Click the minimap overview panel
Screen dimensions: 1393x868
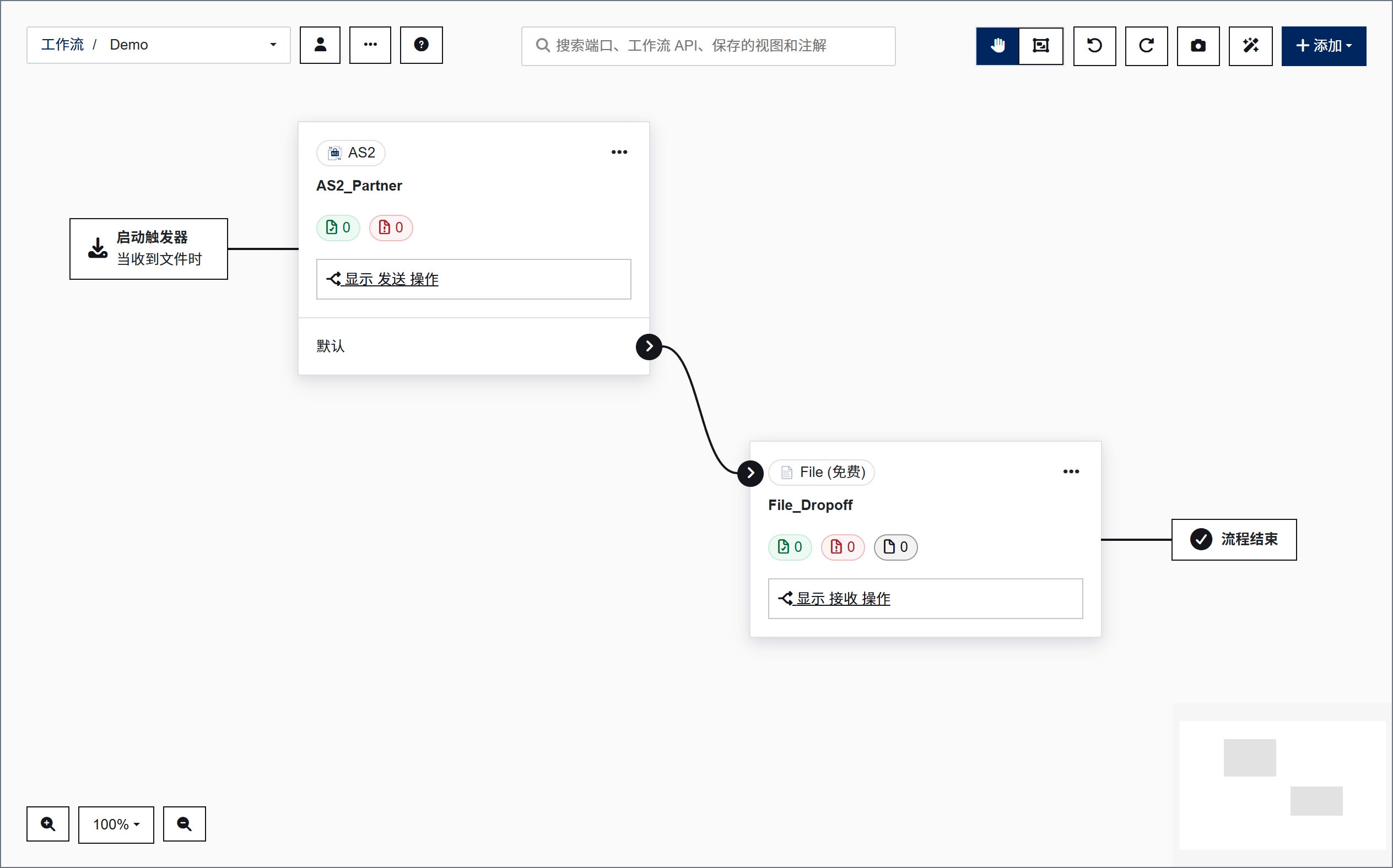(1282, 785)
